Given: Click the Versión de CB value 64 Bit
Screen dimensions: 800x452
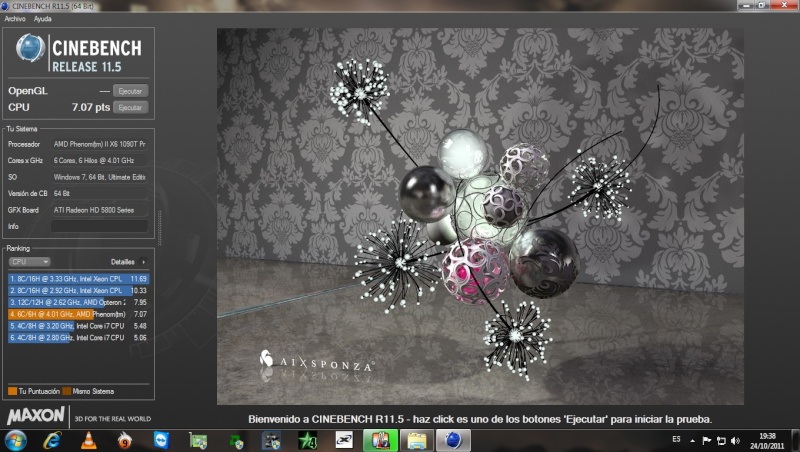Looking at the screenshot, I should pos(99,193).
